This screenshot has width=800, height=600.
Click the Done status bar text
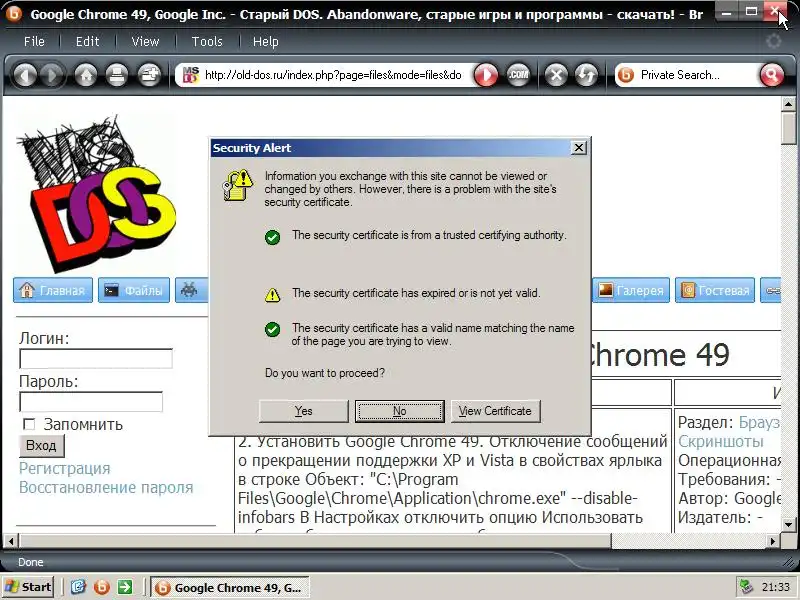(31, 562)
